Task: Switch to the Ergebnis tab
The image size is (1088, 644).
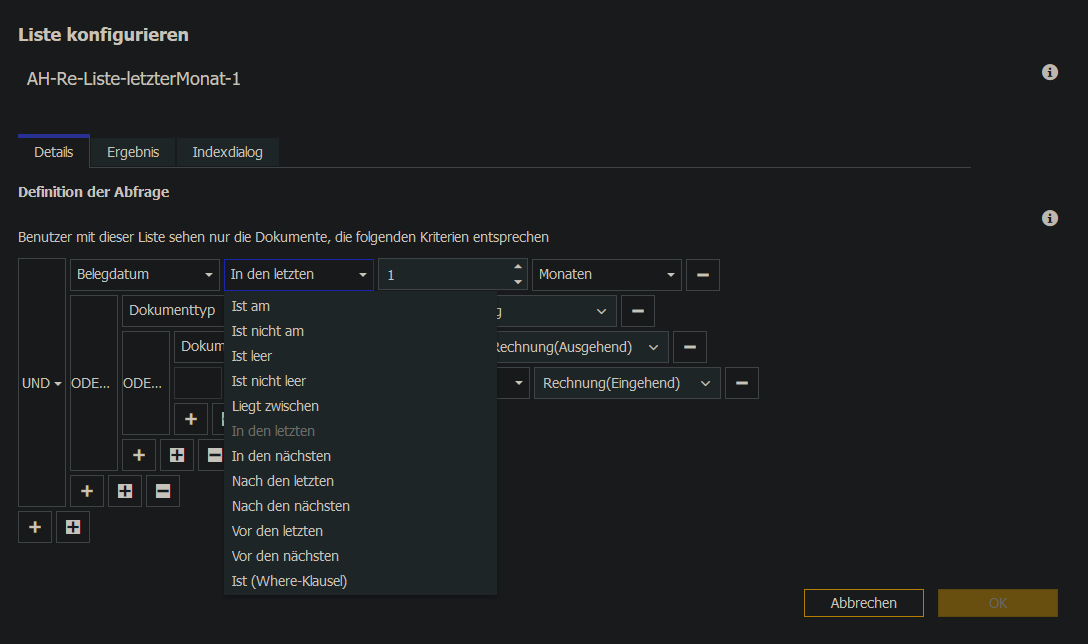Action: click(133, 152)
